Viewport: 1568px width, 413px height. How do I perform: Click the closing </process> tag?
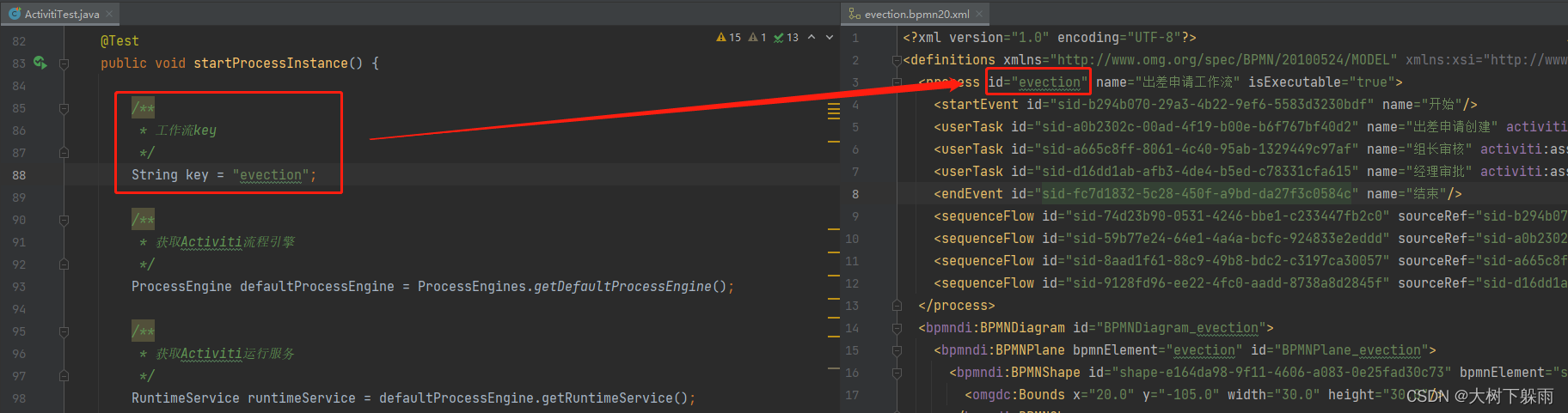click(957, 306)
